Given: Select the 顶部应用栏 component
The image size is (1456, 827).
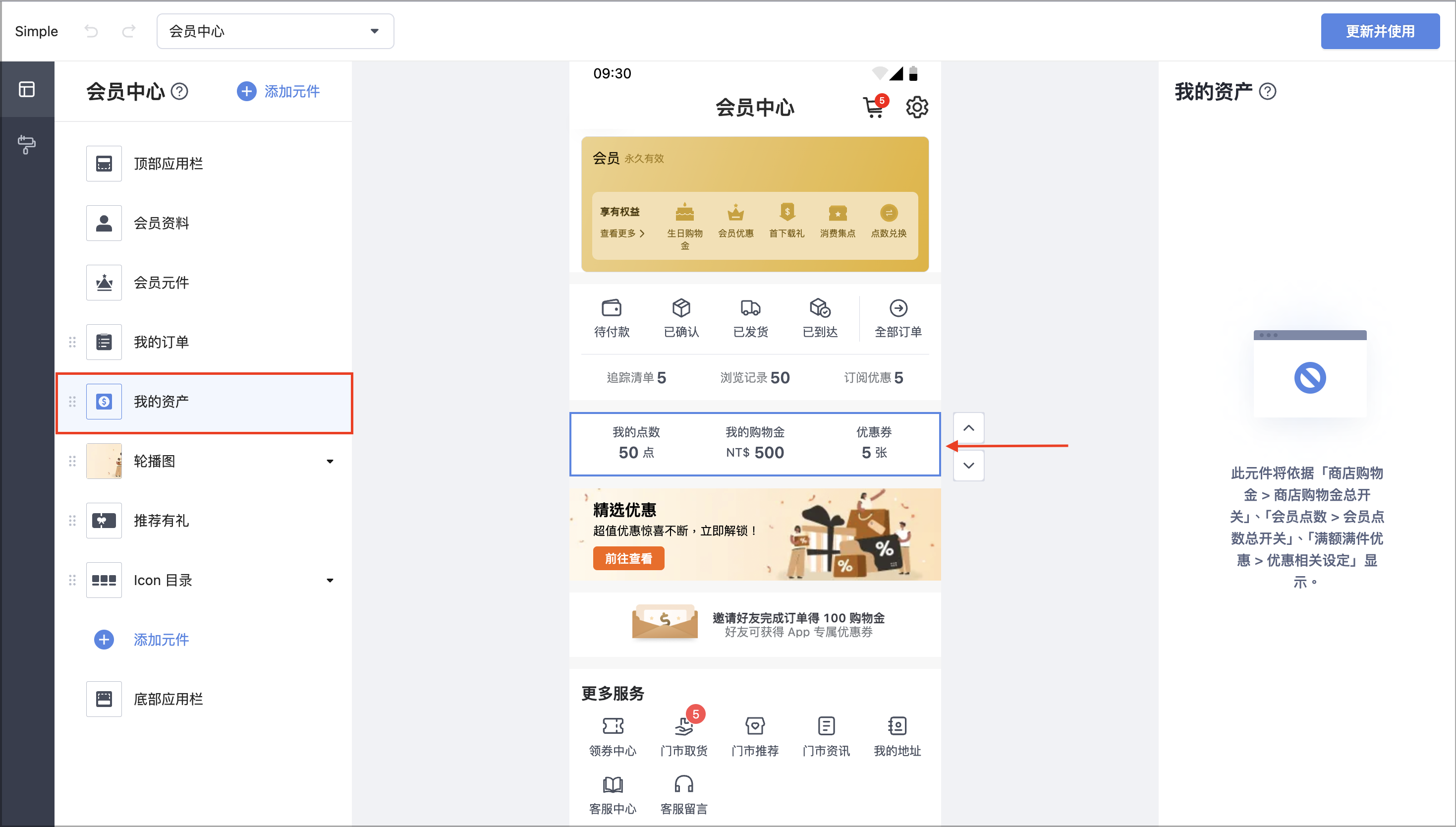Looking at the screenshot, I should pyautogui.click(x=204, y=164).
